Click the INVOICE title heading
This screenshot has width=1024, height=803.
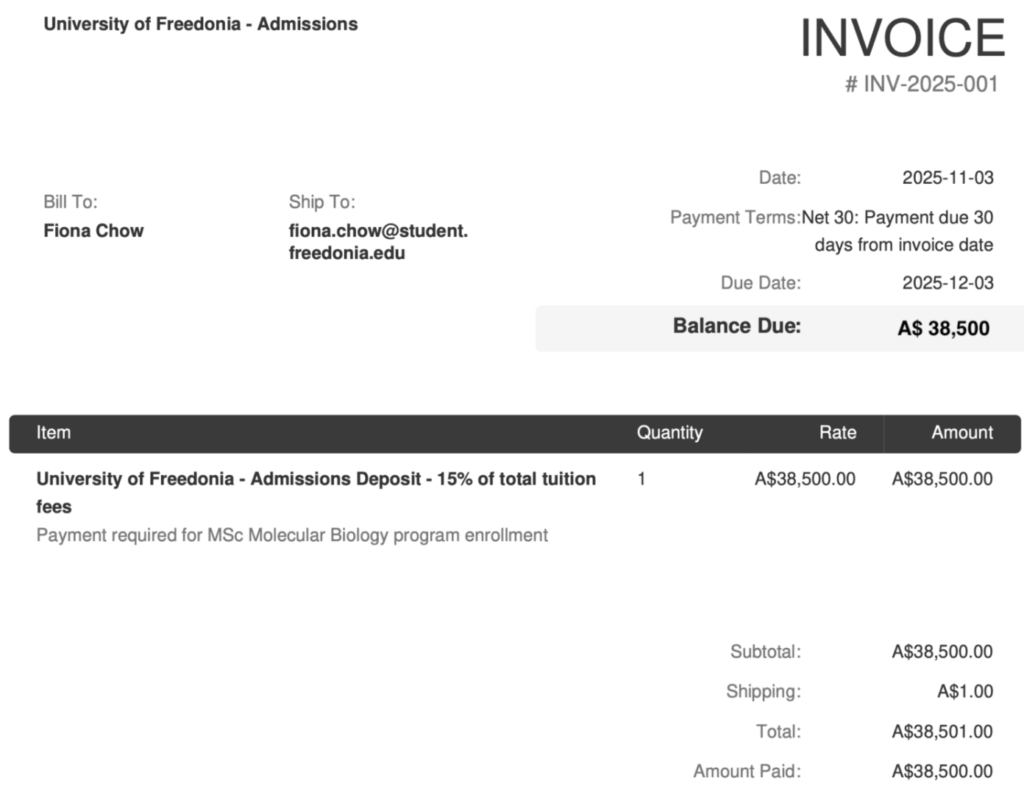click(902, 39)
